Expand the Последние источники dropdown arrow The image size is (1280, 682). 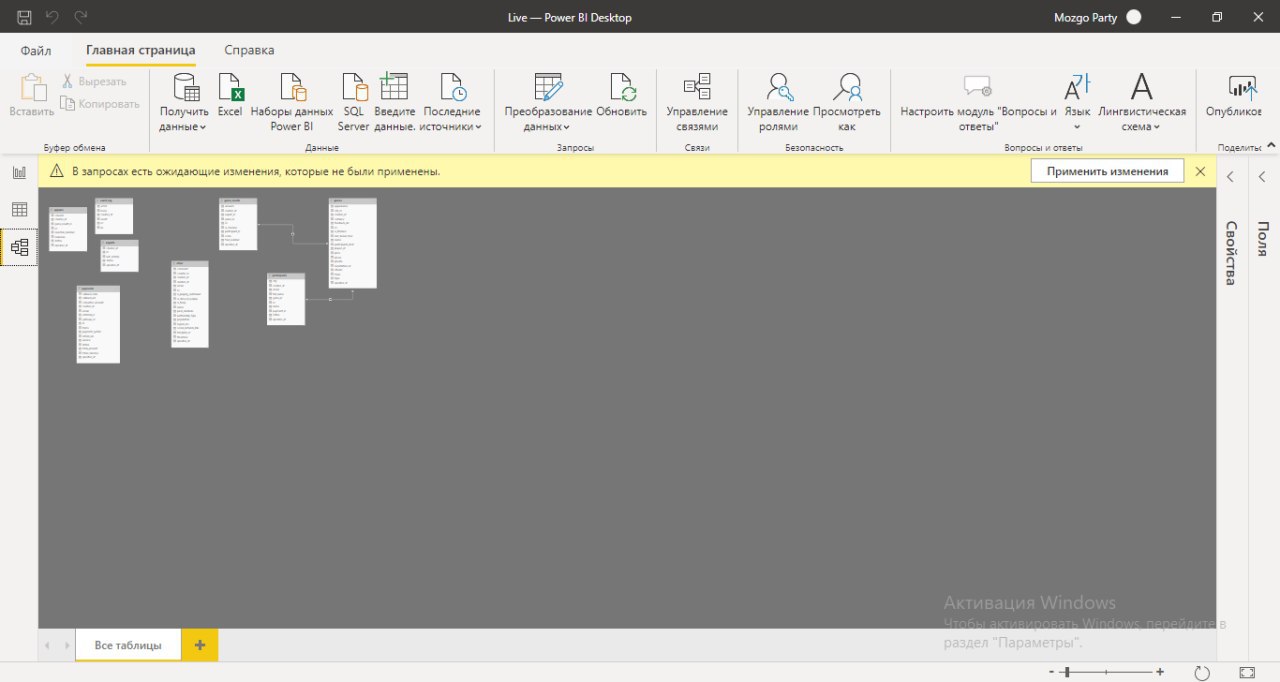click(x=478, y=127)
